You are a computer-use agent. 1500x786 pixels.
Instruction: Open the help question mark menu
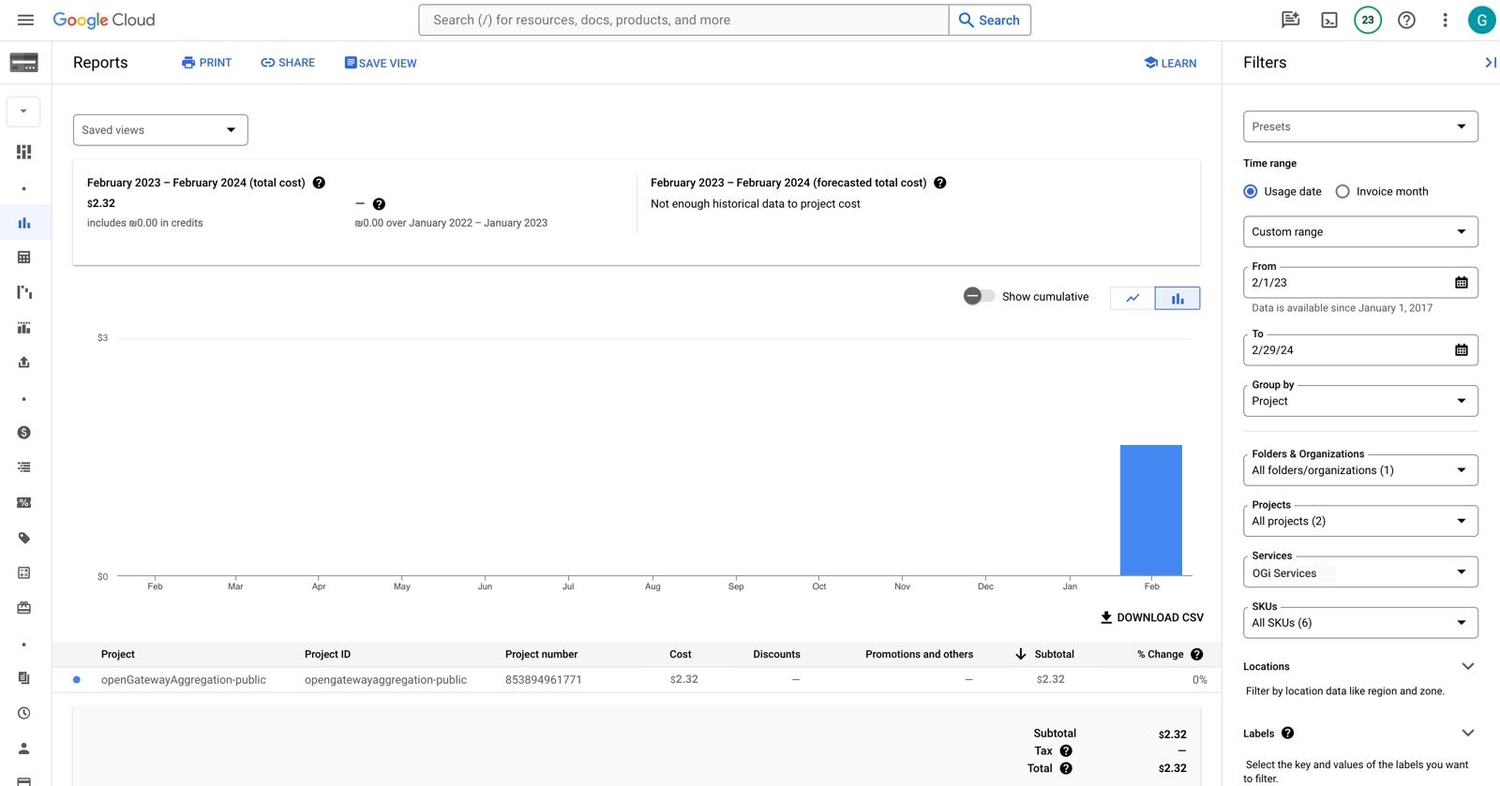(1406, 20)
